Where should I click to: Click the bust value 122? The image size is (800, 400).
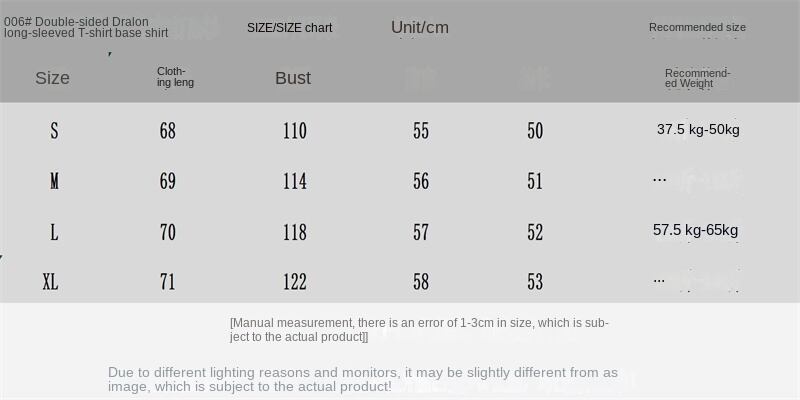(x=294, y=282)
